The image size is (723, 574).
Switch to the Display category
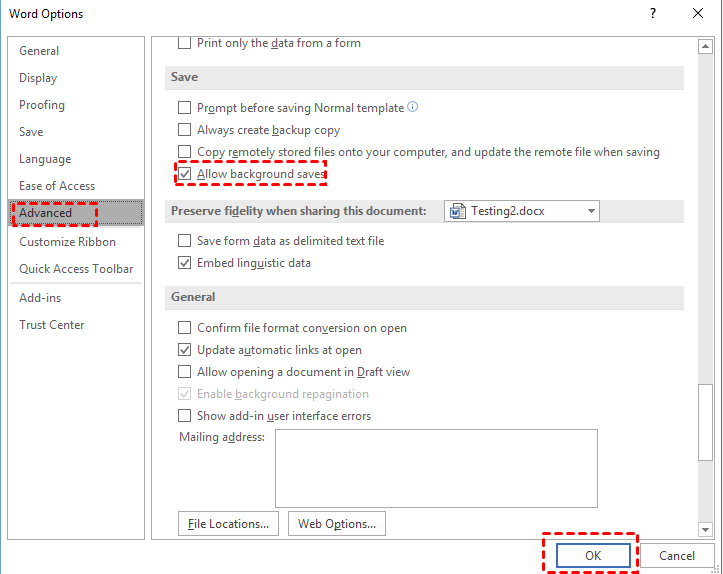[x=76, y=78]
